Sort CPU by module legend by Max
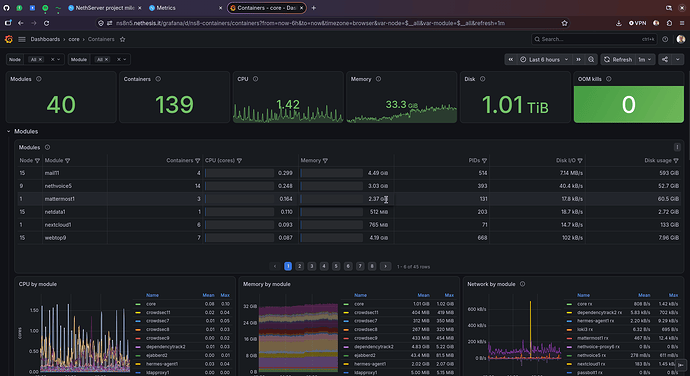 click(225, 295)
